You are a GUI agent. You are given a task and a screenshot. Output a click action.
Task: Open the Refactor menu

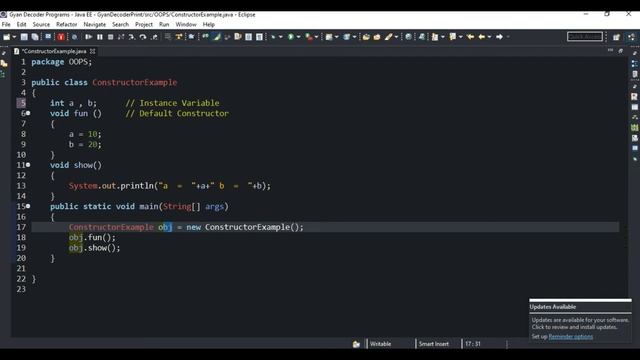[67, 24]
